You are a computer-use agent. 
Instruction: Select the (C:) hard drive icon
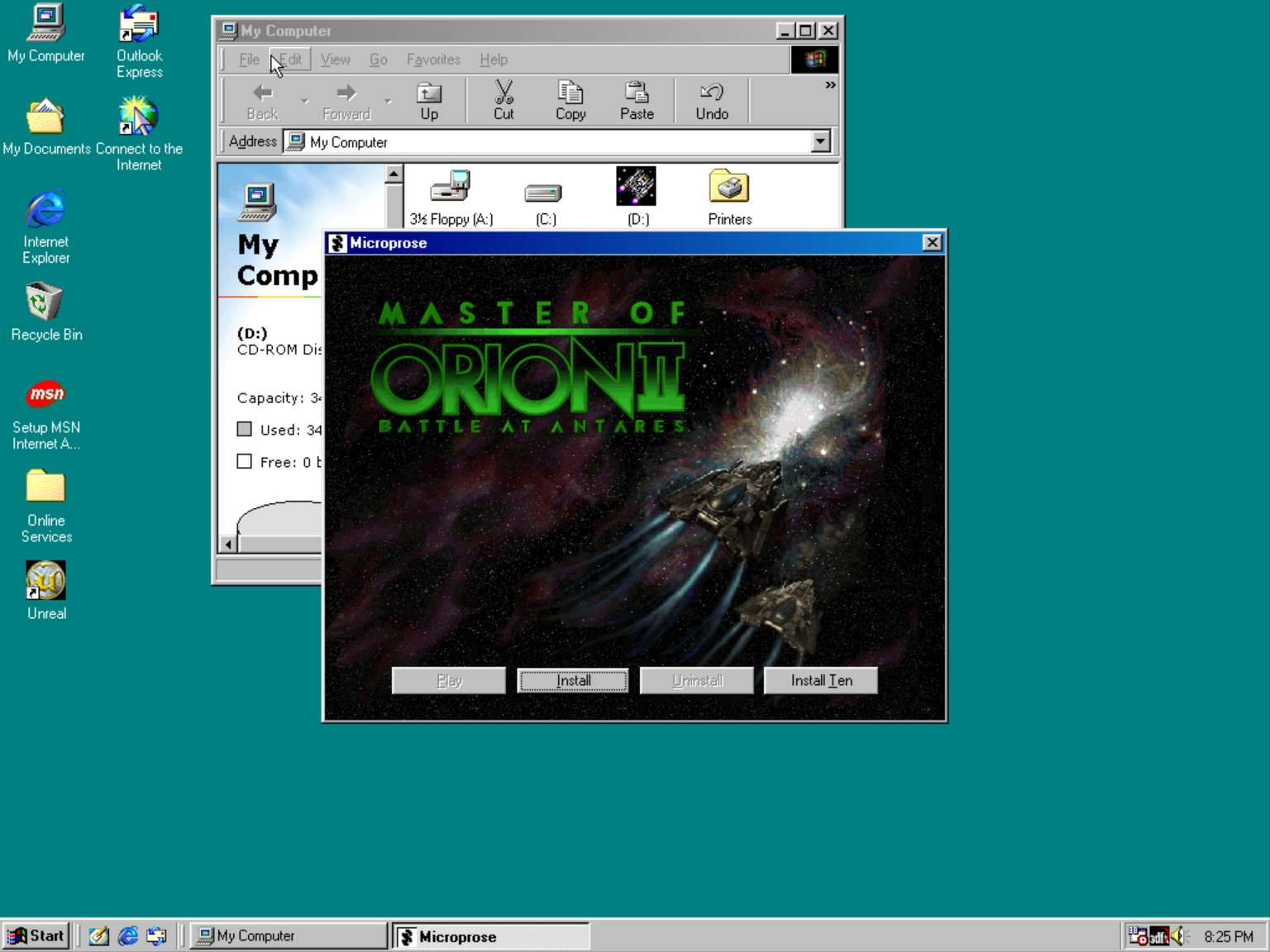[545, 202]
